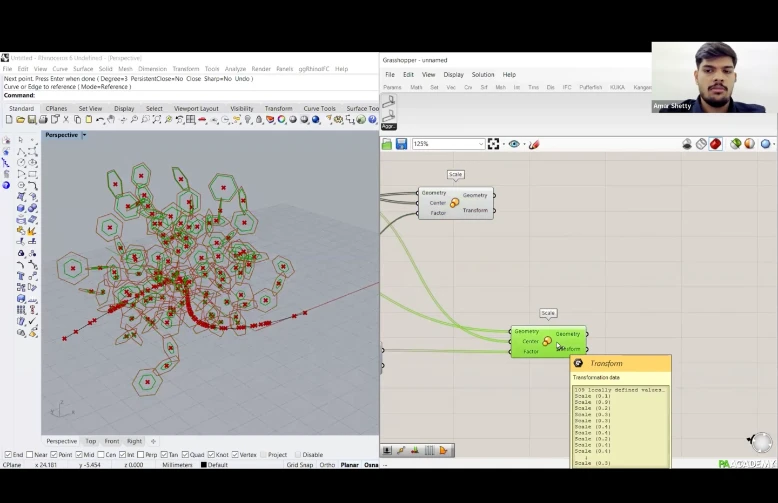Switch to the Curve Tools toolbar tab

pyautogui.click(x=319, y=108)
